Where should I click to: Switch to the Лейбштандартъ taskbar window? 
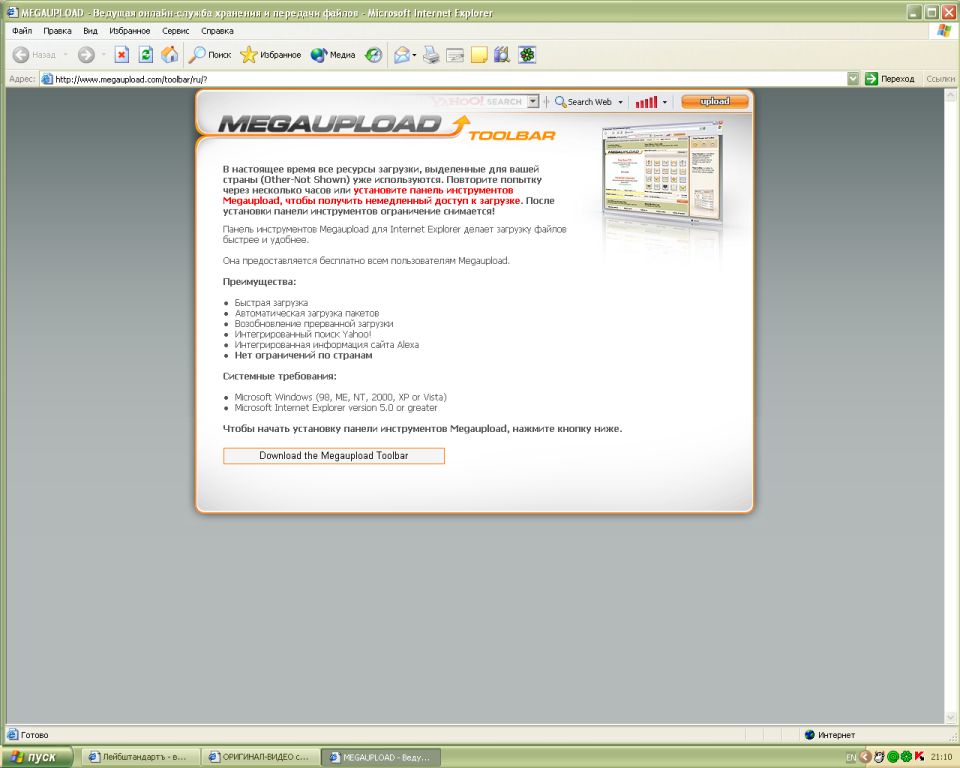pos(142,758)
